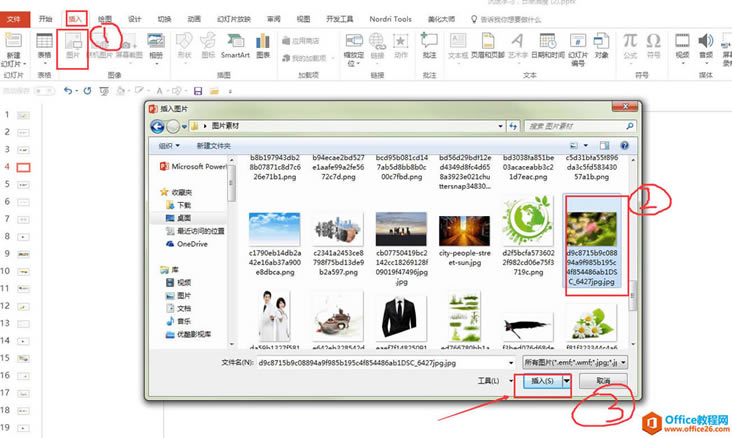Open the Undo history dropdown arrow
This screenshot has width=732, height=438.
click(x=76, y=91)
